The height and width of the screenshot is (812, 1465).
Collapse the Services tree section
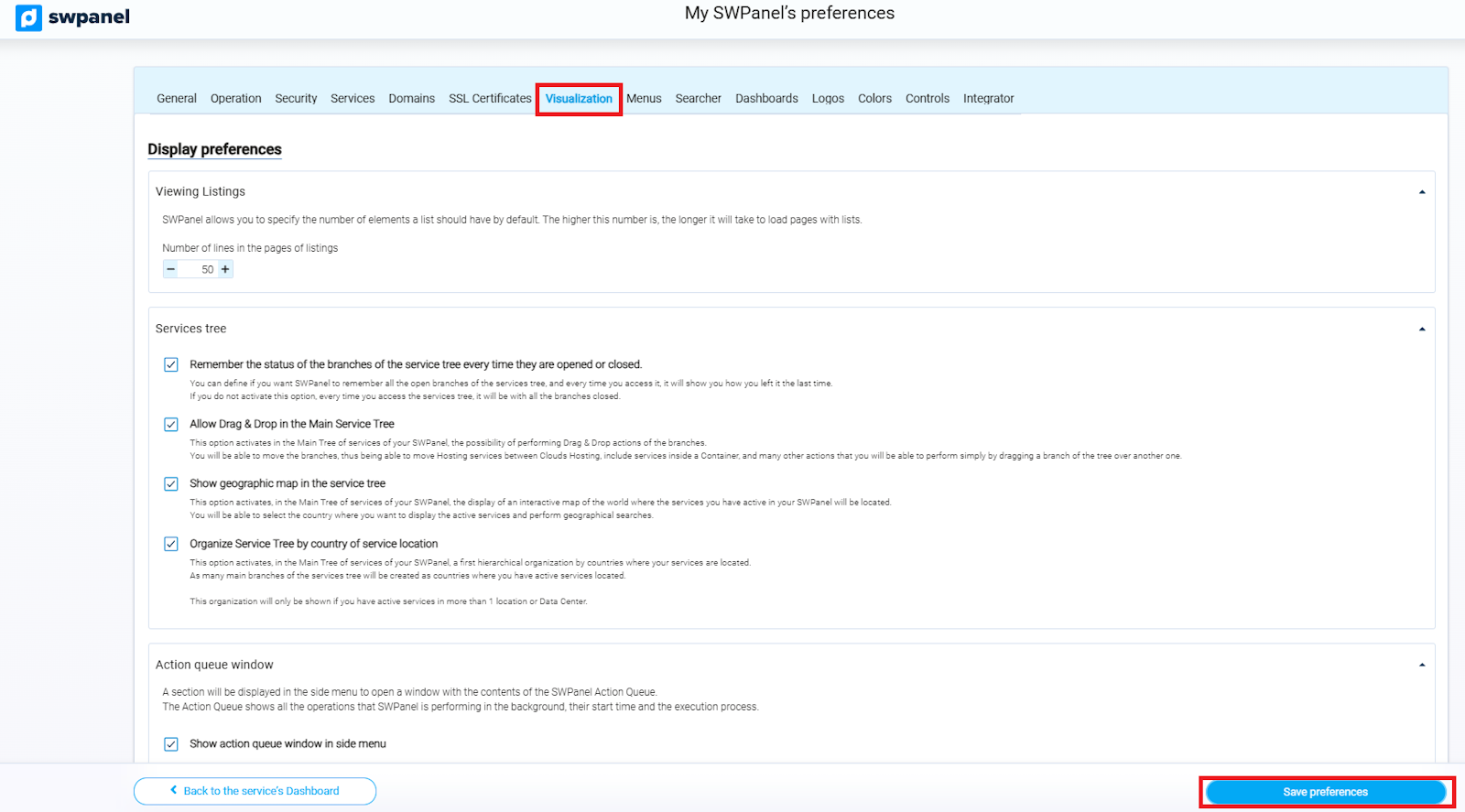[1421, 330]
